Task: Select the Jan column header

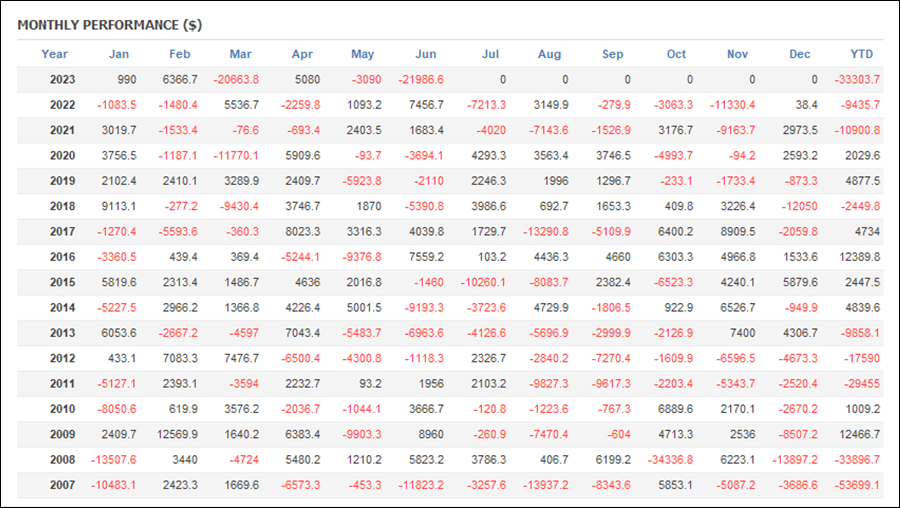Action: [119, 54]
